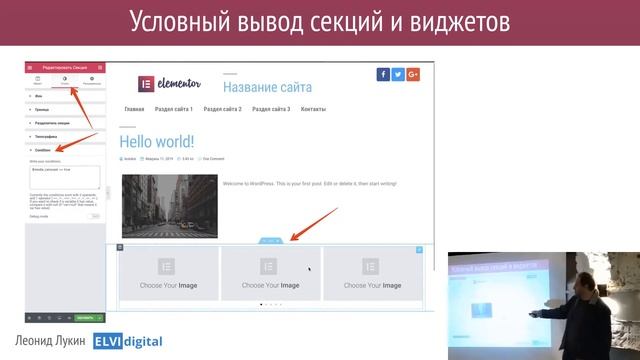Screen dimensions: 640x360
Task: Click the last carousel pagination dot
Action: [x=281, y=304]
